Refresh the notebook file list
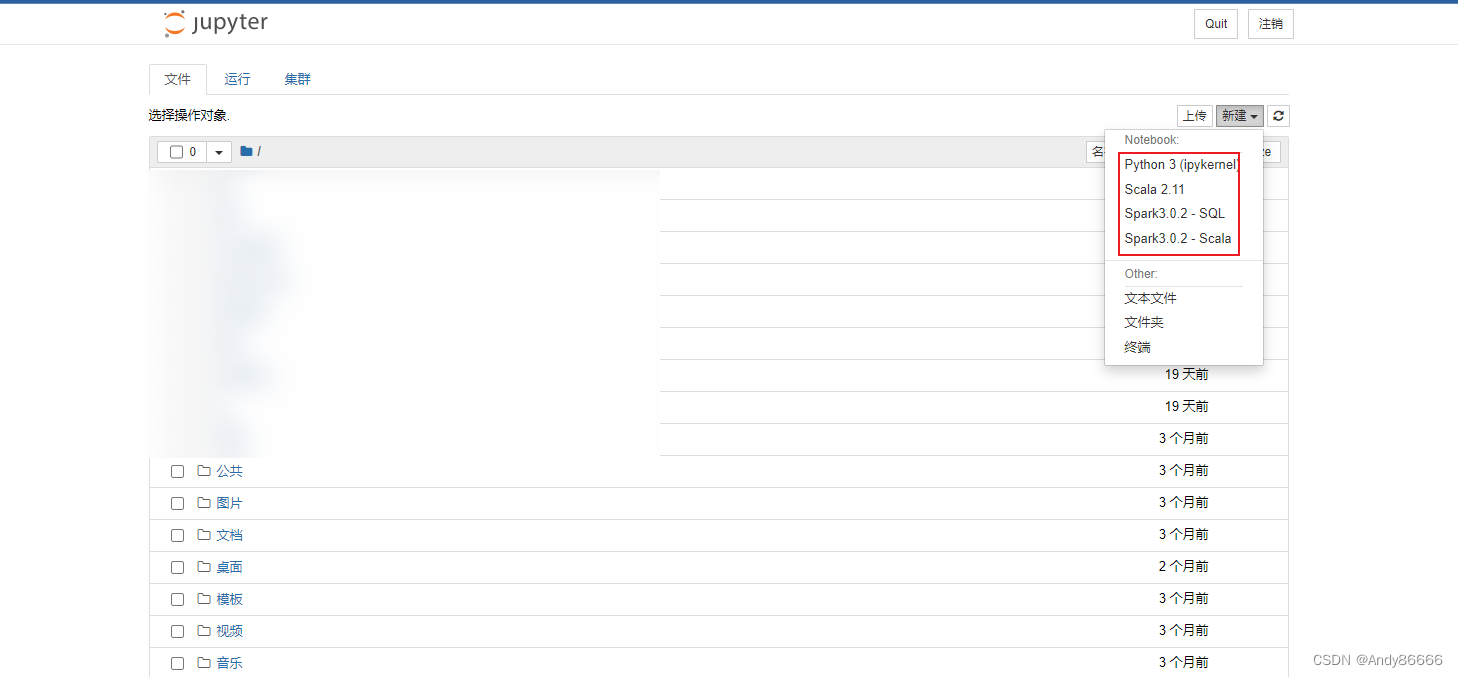 click(1278, 116)
